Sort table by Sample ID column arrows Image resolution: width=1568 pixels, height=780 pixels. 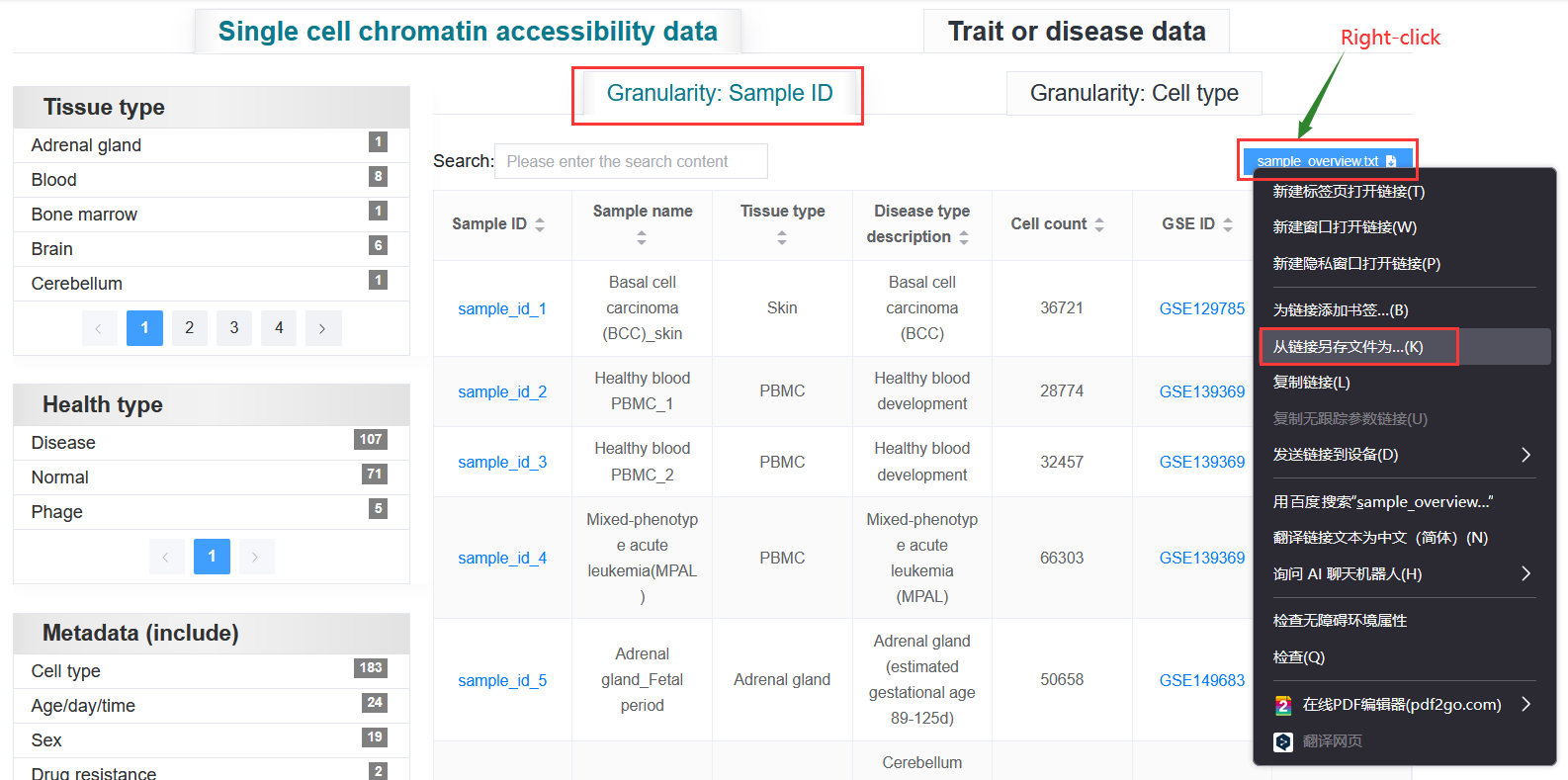[x=540, y=224]
